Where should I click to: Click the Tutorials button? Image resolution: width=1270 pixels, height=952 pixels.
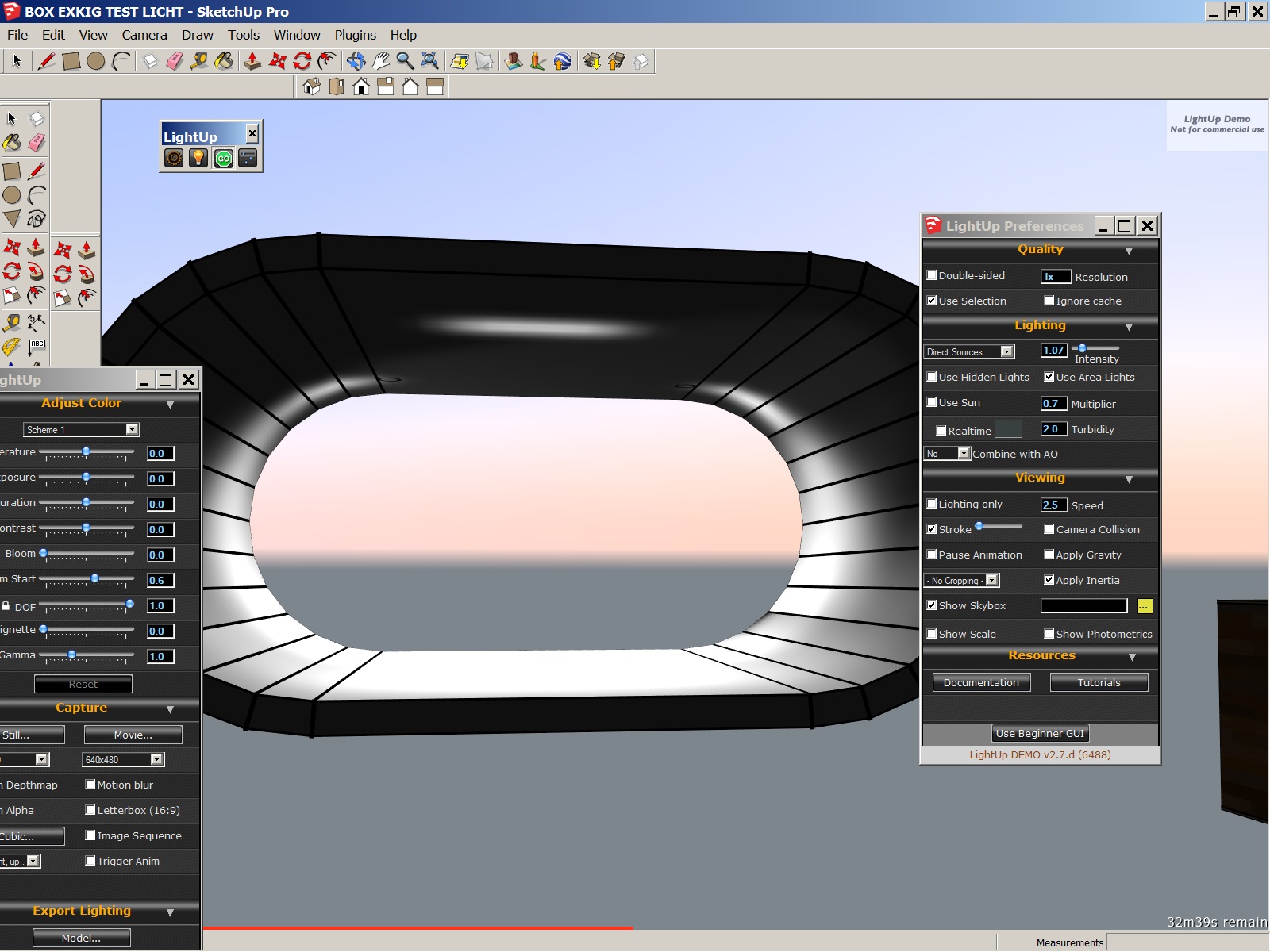[1099, 682]
